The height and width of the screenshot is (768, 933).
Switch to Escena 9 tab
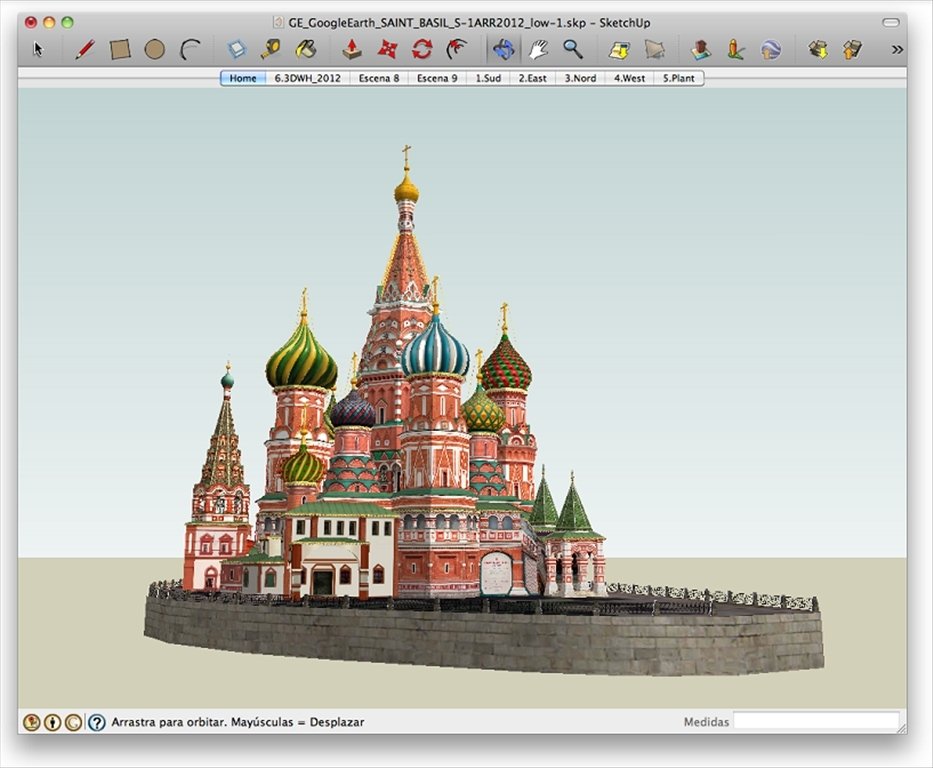click(x=437, y=78)
